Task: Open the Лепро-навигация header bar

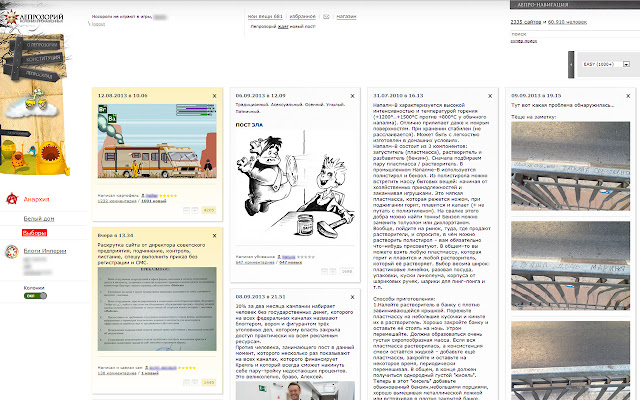Action: pos(575,5)
